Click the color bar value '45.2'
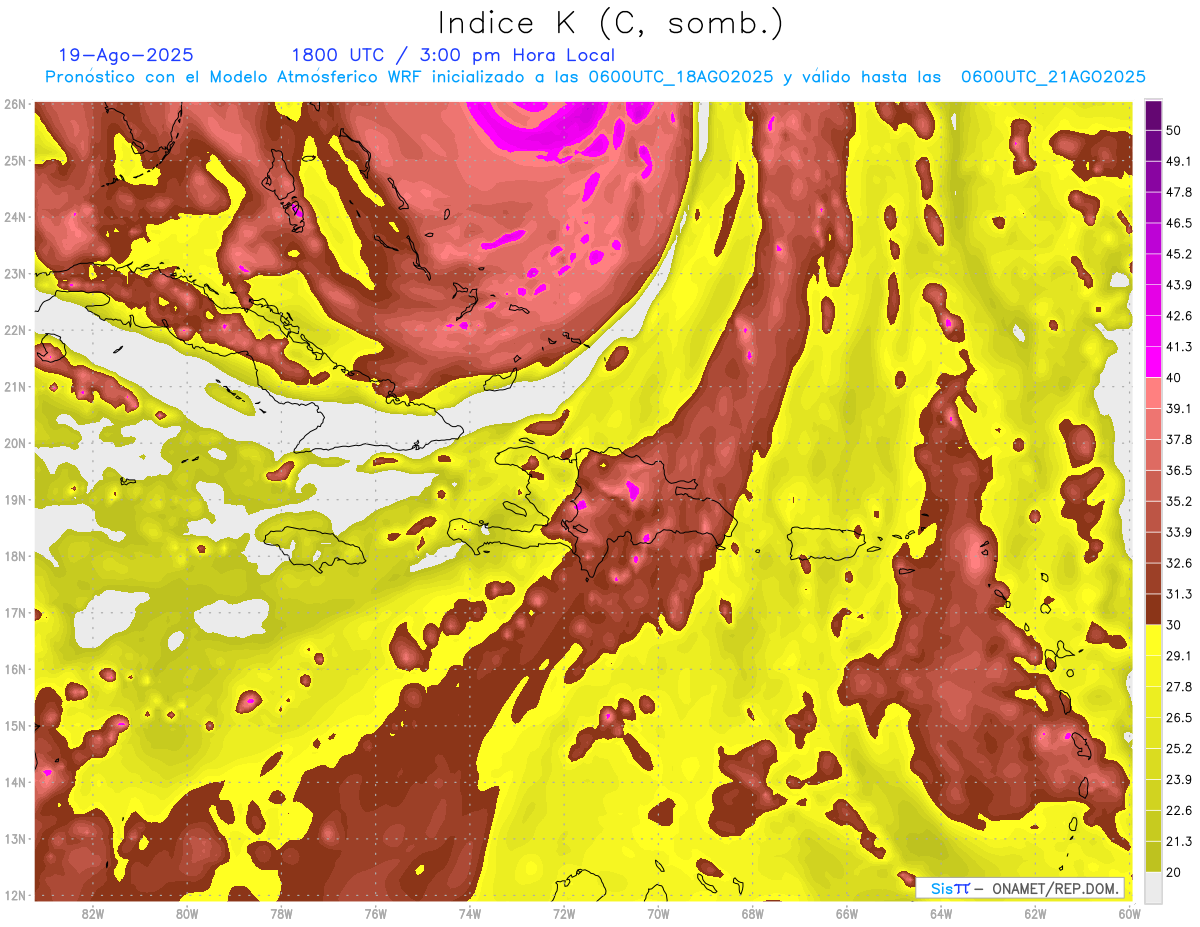This screenshot has height=927, width=1200. (x=1178, y=254)
